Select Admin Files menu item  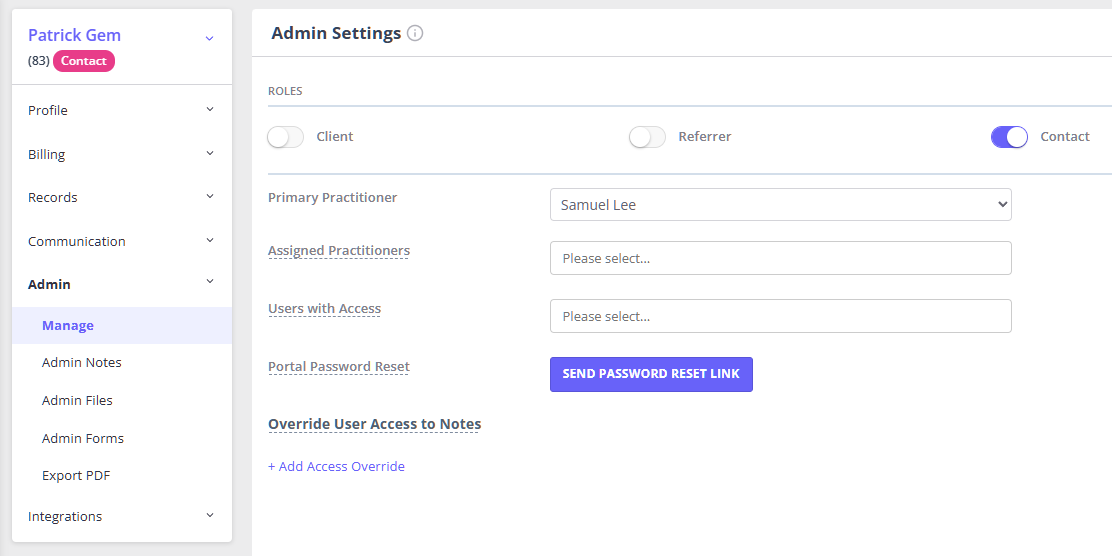click(77, 401)
